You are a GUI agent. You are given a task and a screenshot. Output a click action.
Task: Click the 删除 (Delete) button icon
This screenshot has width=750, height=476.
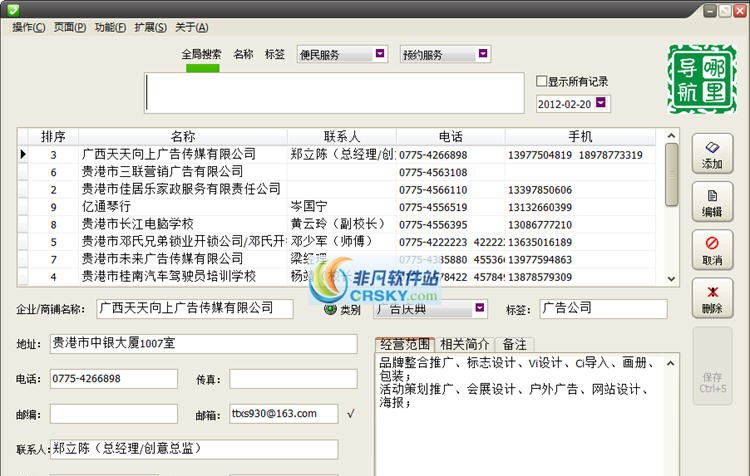tap(712, 291)
